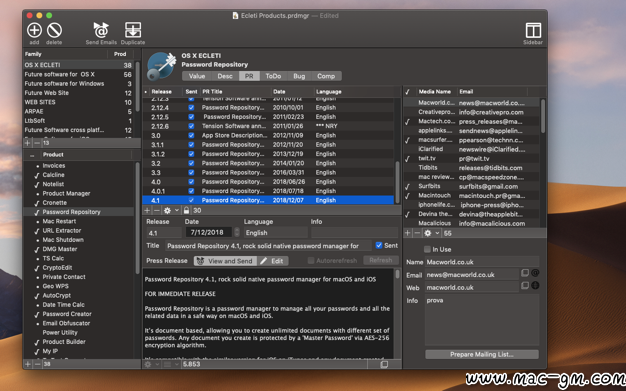This screenshot has height=391, width=626.
Task: Click the Duplicate toolbar icon
Action: 133,30
